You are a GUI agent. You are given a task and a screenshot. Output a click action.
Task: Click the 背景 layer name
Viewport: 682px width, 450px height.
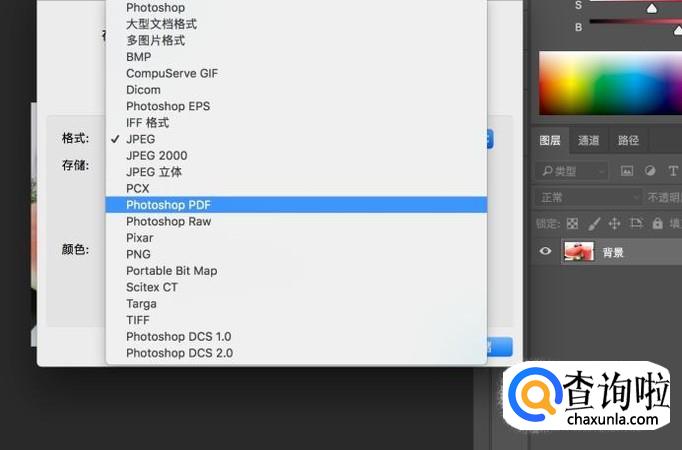coord(613,252)
